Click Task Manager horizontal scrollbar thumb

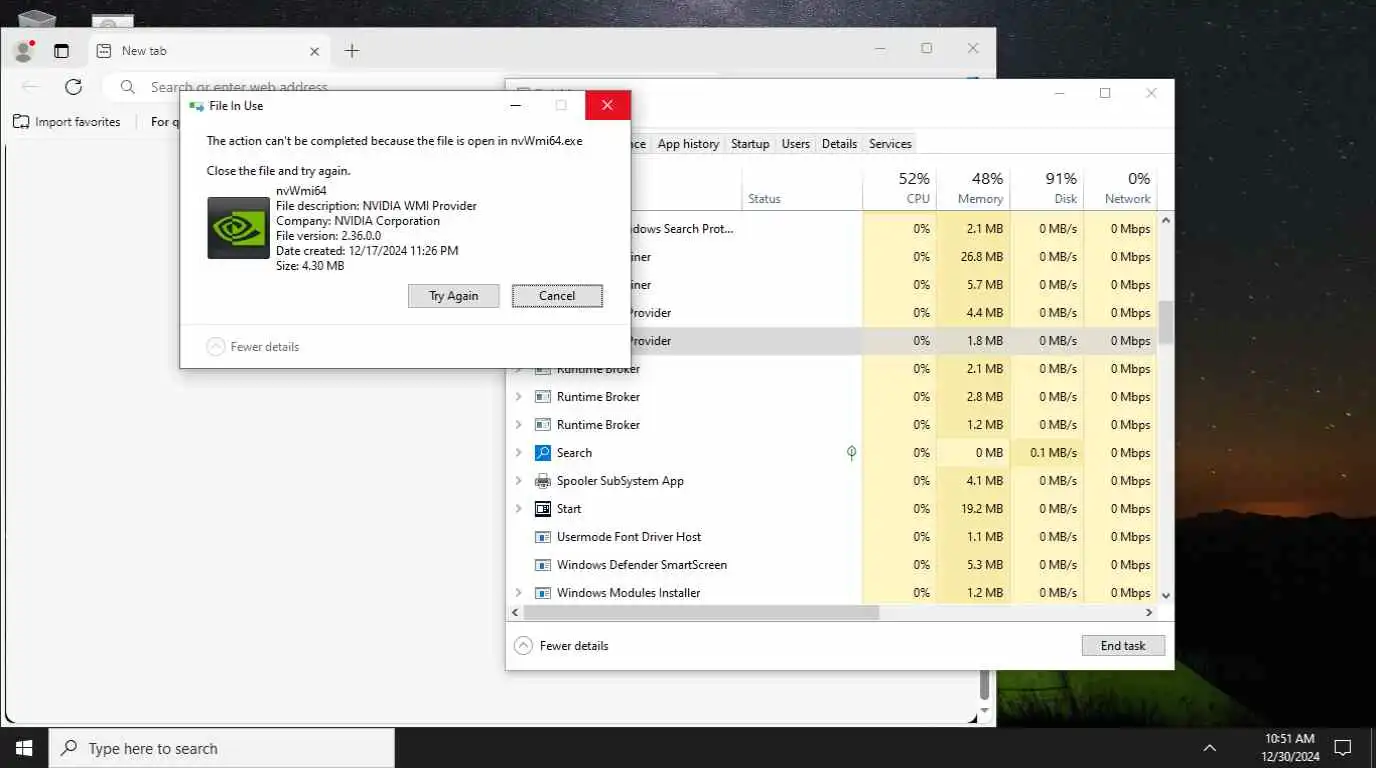pyautogui.click(x=701, y=612)
